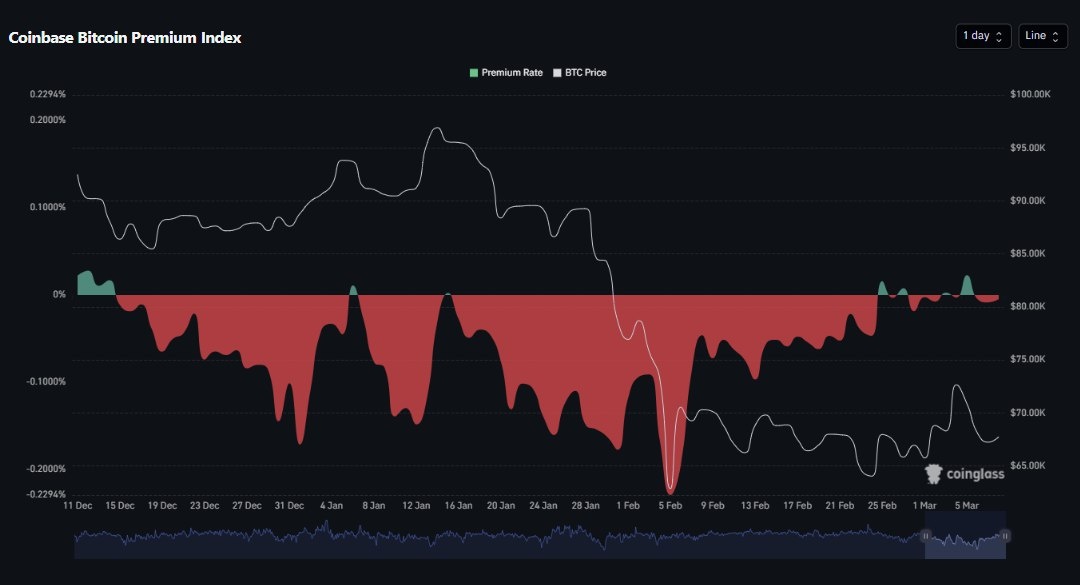Click the 0.2294% axis value

click(48, 94)
